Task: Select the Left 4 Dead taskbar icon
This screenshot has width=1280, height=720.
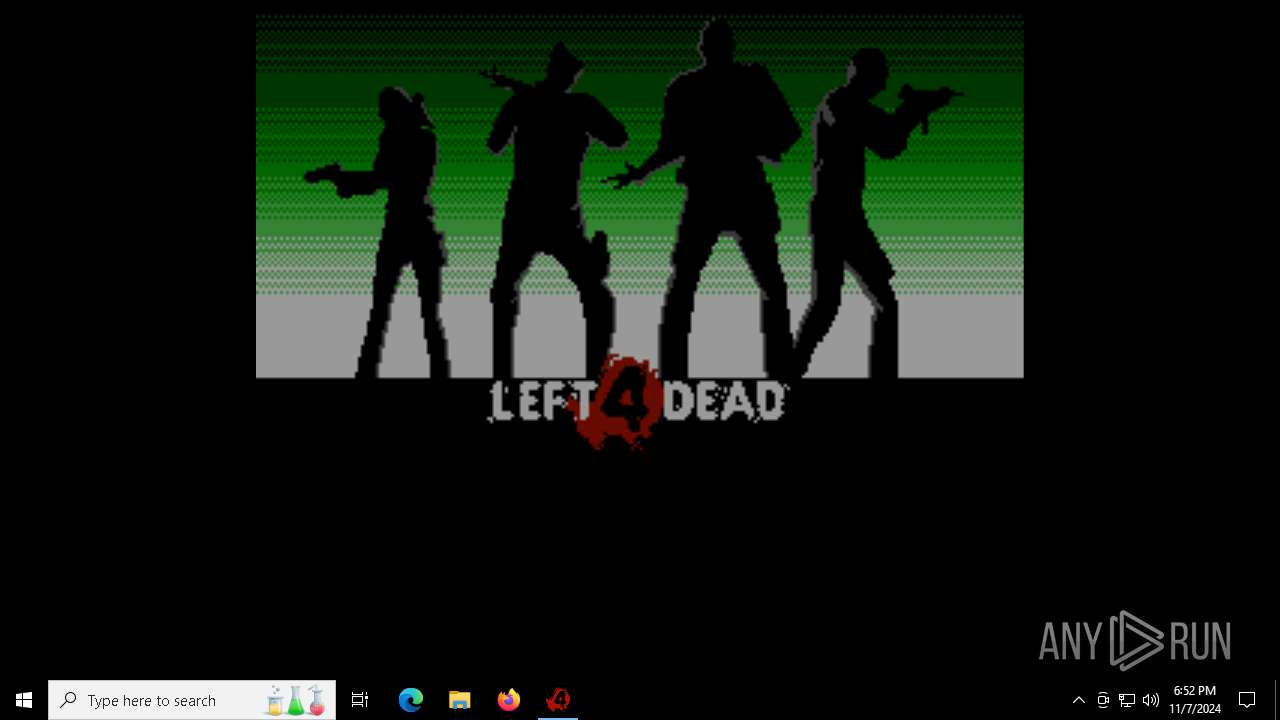Action: tap(558, 700)
